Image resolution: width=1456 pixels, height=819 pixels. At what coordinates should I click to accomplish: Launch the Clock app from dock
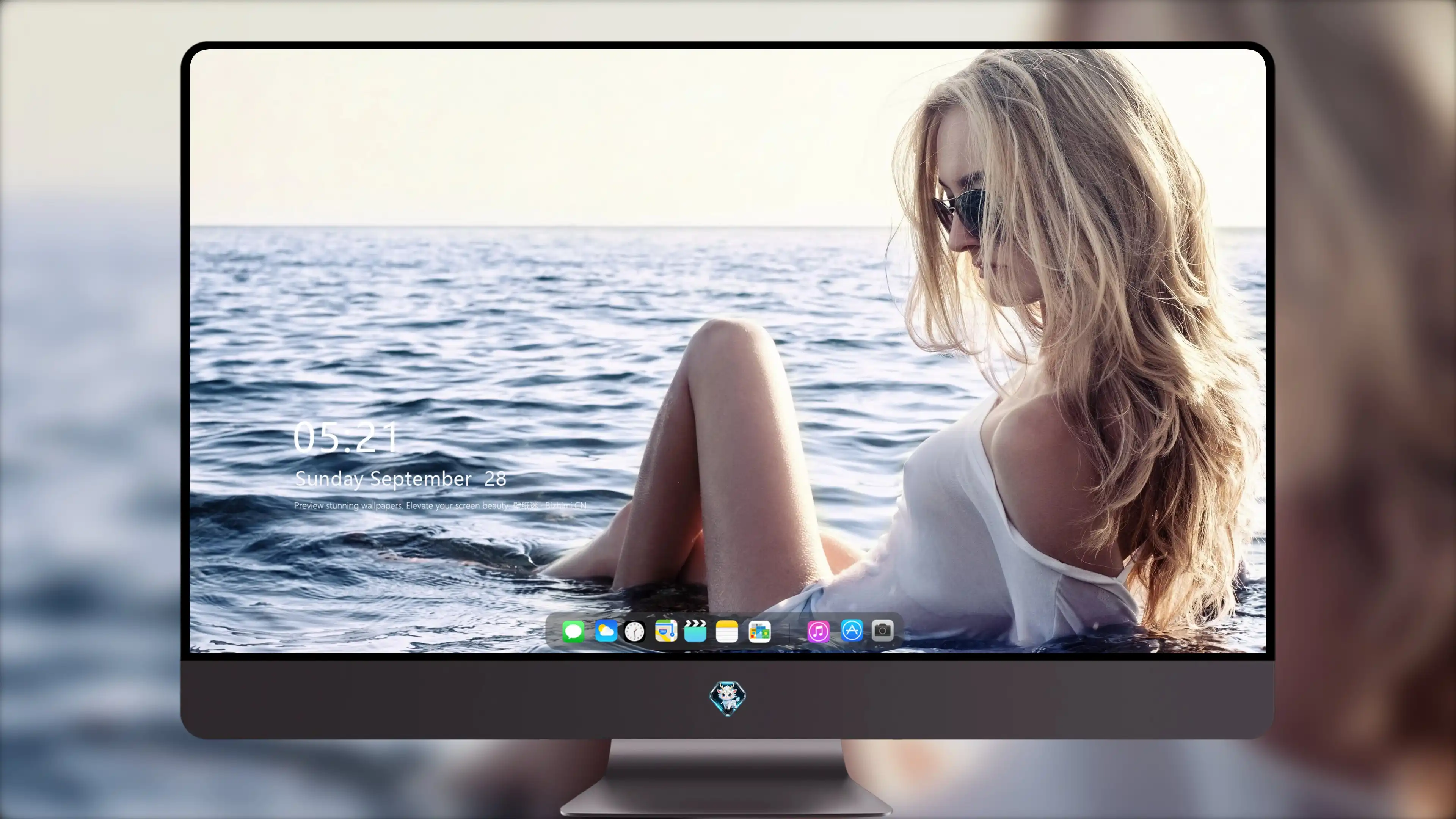(634, 631)
